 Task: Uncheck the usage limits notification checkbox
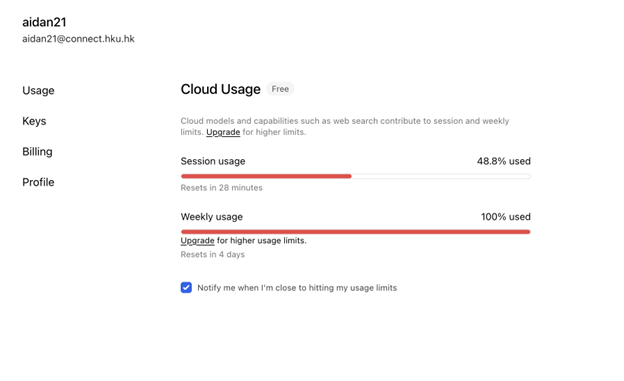pyautogui.click(x=186, y=287)
